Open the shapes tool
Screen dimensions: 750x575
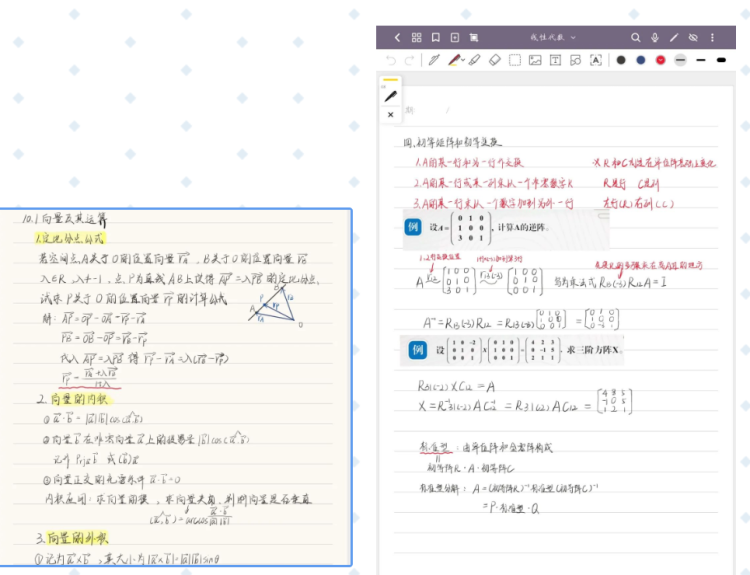pyautogui.click(x=575, y=60)
